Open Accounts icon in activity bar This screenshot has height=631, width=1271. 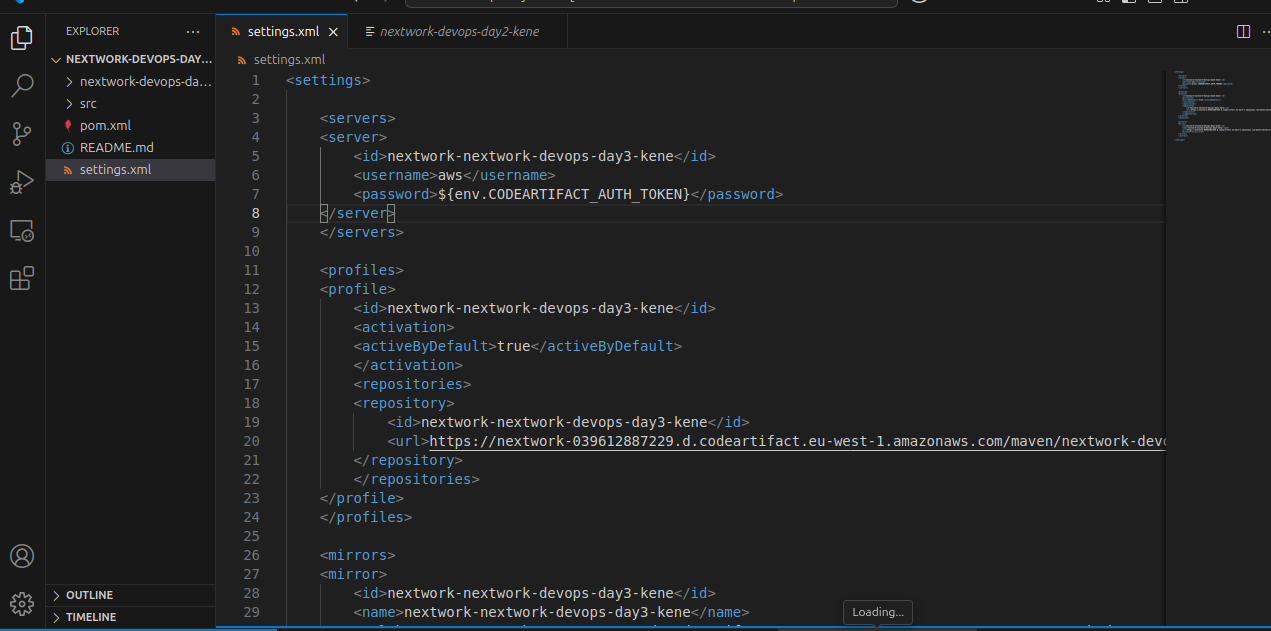pyautogui.click(x=22, y=556)
